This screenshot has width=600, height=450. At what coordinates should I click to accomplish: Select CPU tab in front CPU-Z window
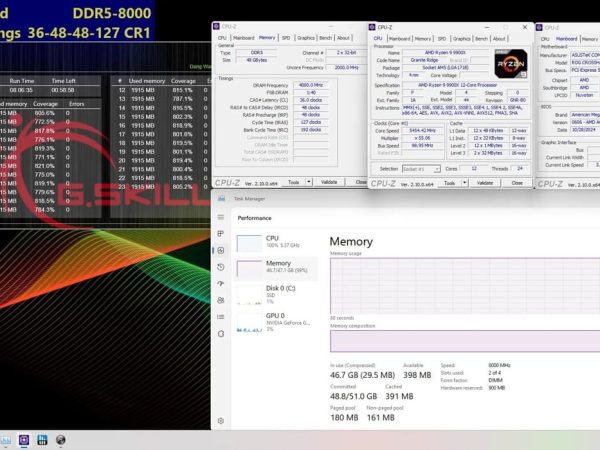(378, 38)
